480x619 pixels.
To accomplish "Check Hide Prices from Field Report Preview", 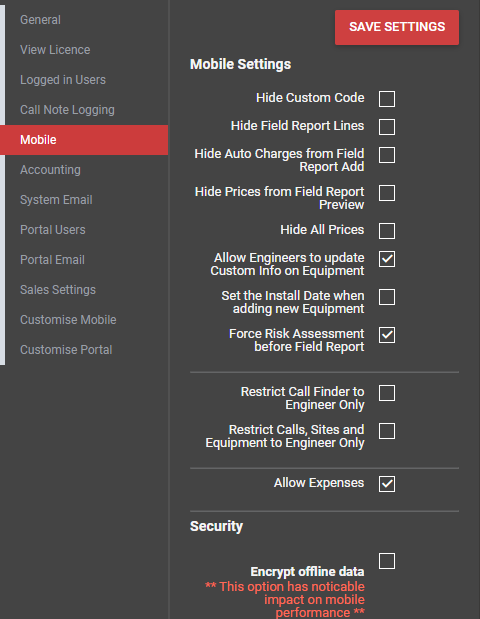I will coord(387,193).
